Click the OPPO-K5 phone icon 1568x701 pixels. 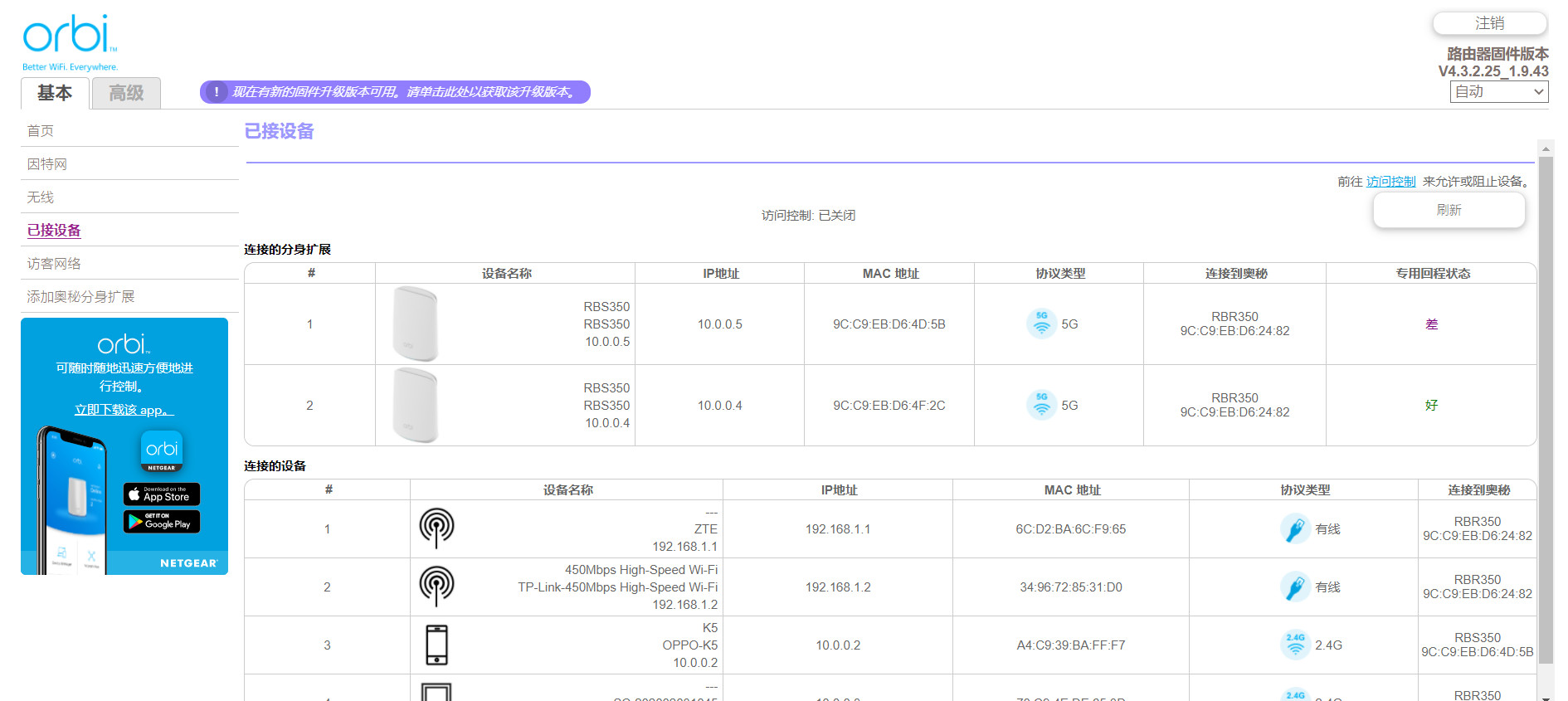pyautogui.click(x=436, y=645)
